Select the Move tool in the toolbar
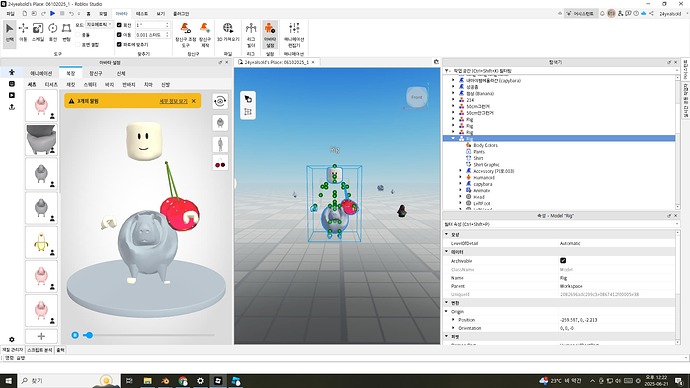This screenshot has height=388, width=690. click(23, 33)
